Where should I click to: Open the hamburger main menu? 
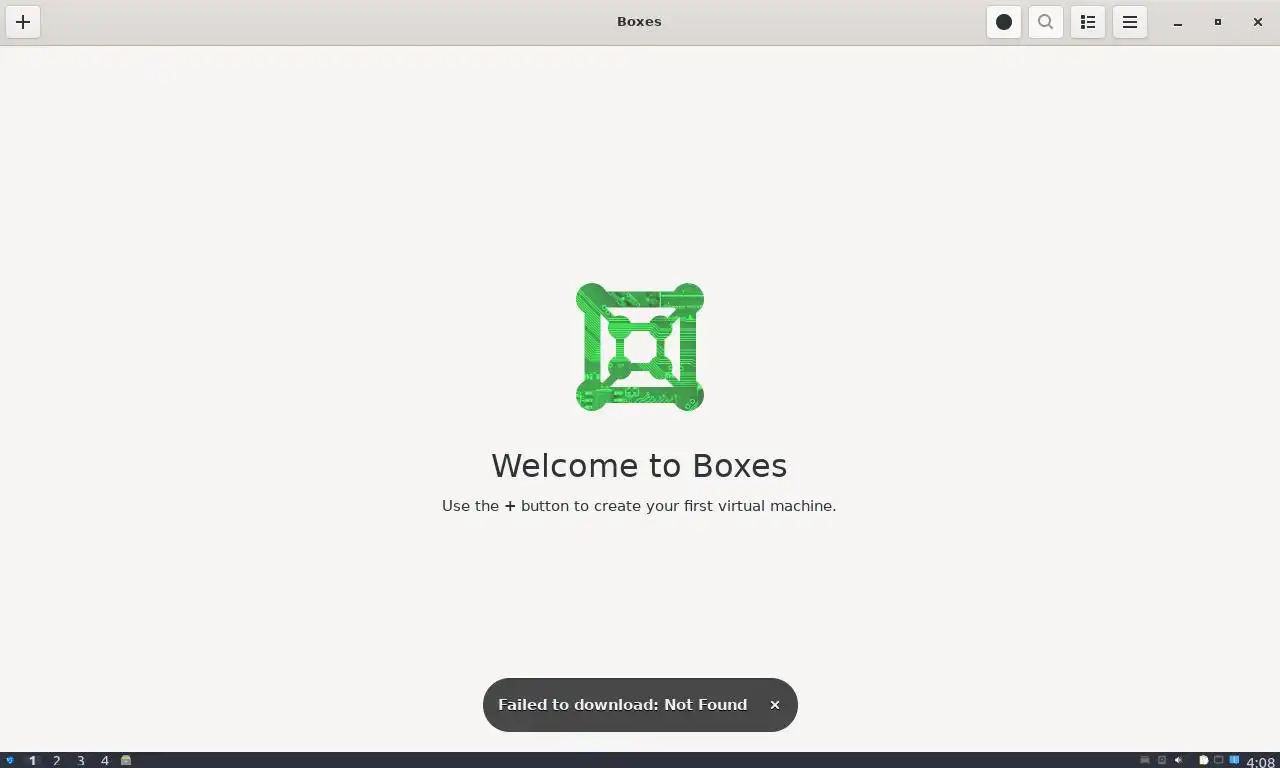1130,22
